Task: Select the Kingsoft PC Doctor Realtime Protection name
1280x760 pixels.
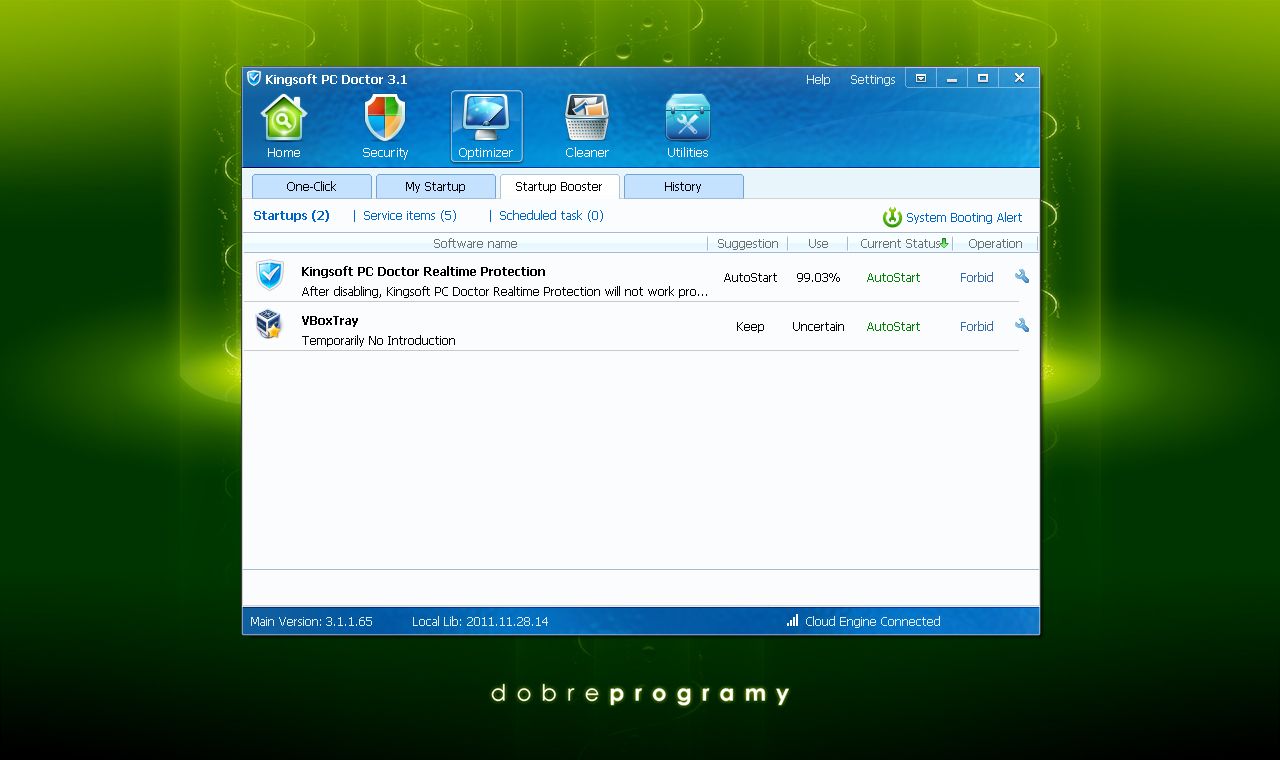Action: tap(423, 271)
